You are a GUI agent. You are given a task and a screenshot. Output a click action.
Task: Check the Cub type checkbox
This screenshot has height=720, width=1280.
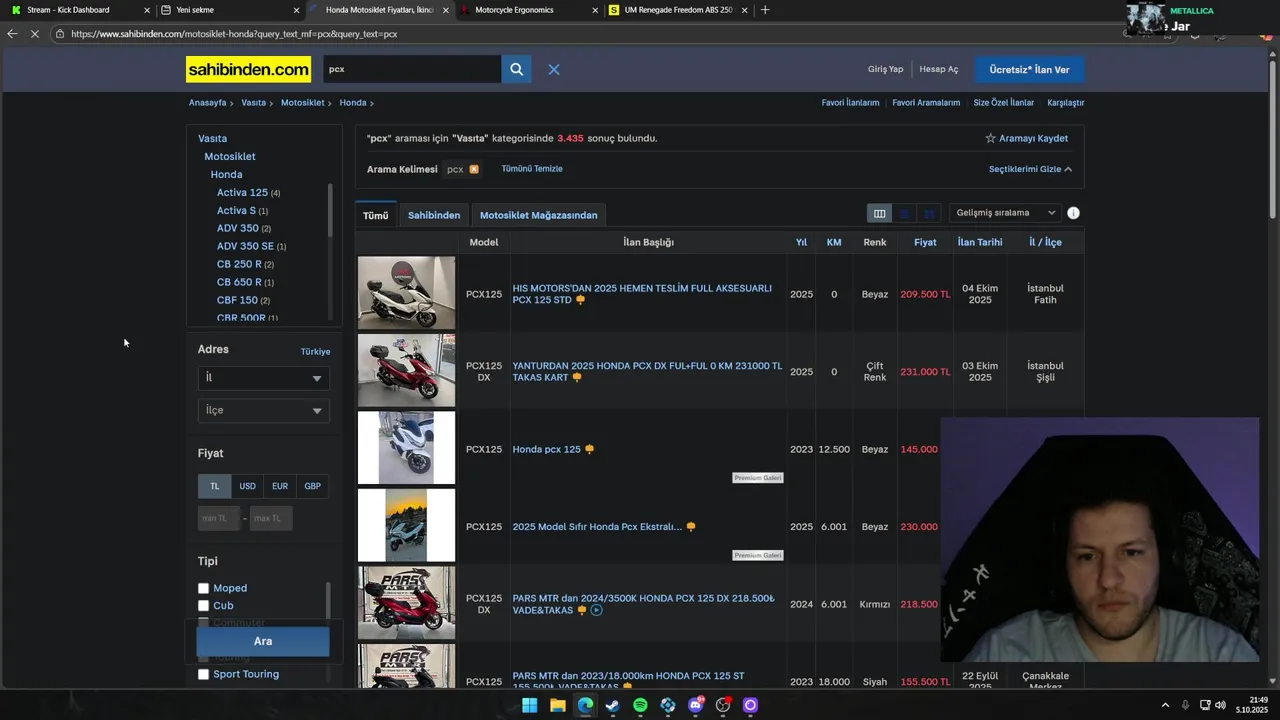point(204,606)
